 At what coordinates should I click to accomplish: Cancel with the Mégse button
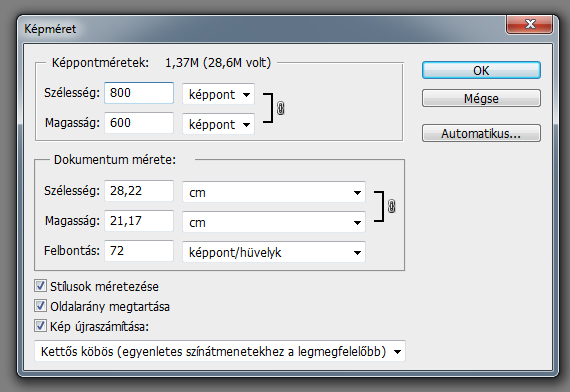pyautogui.click(x=481, y=98)
